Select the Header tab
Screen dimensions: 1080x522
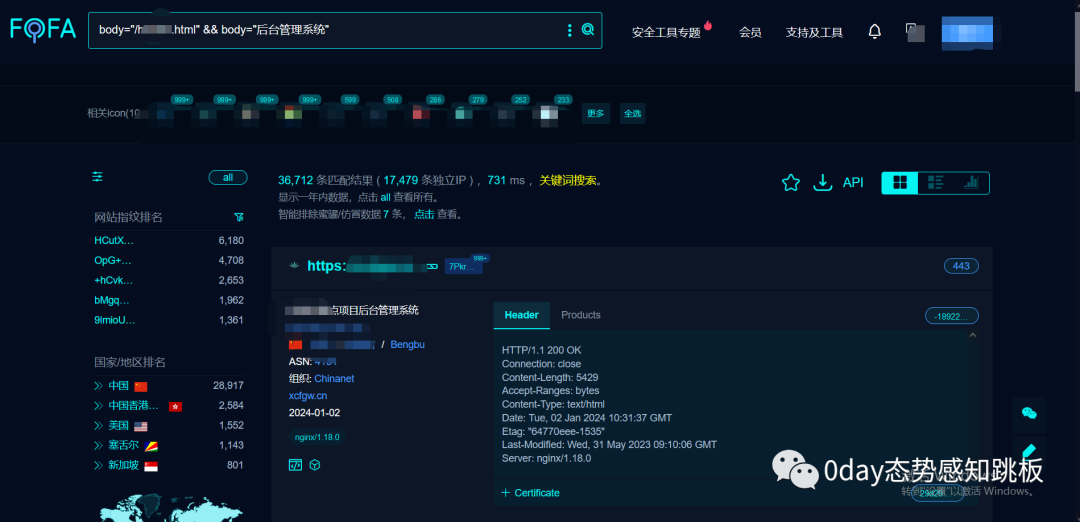click(521, 315)
